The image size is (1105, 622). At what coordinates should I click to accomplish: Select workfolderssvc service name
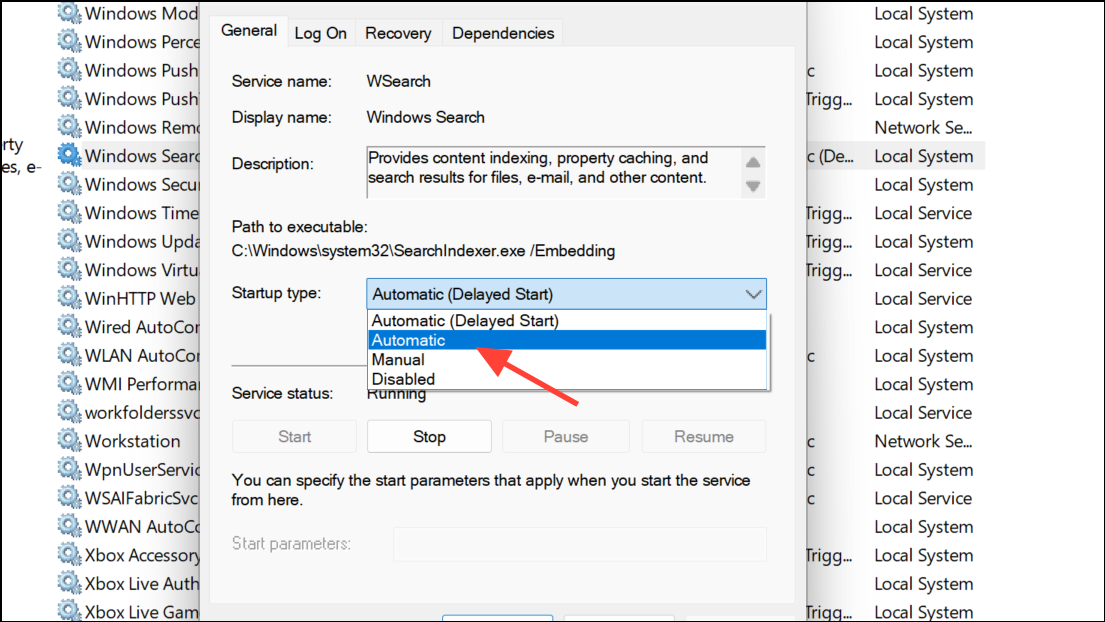click(x=142, y=413)
